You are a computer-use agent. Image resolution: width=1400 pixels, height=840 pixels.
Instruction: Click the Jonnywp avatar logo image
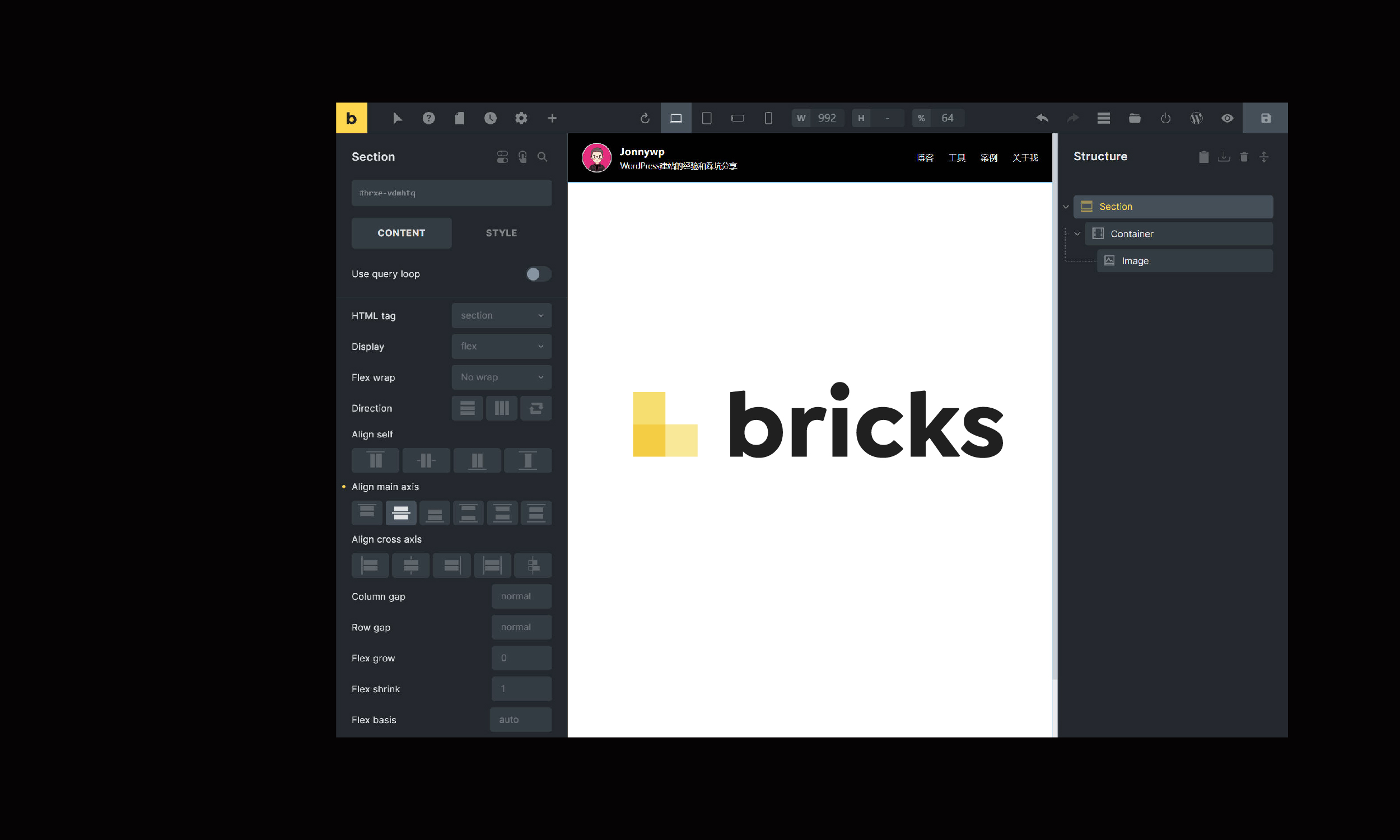[596, 157]
